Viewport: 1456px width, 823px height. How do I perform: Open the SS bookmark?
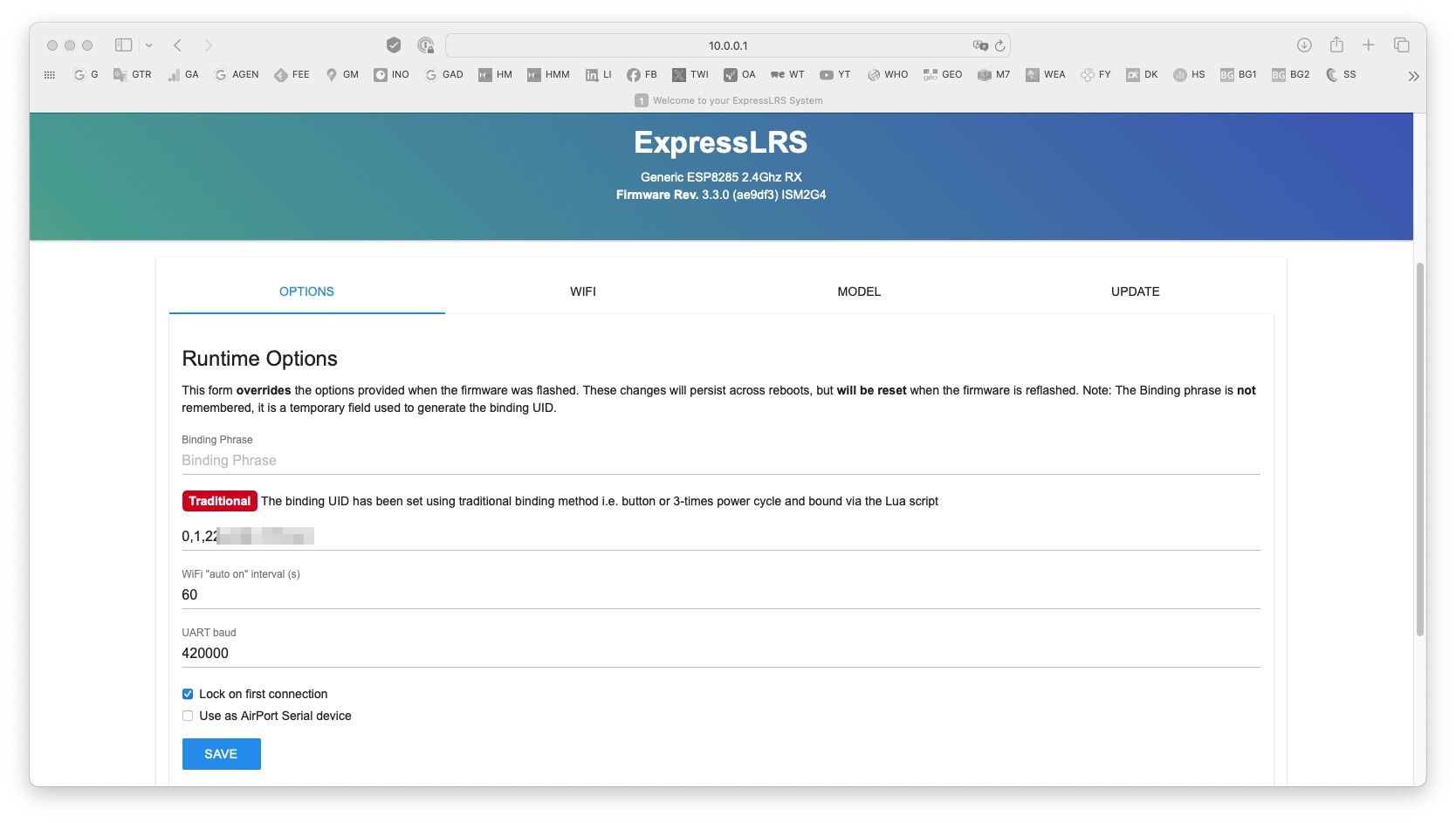(1341, 75)
